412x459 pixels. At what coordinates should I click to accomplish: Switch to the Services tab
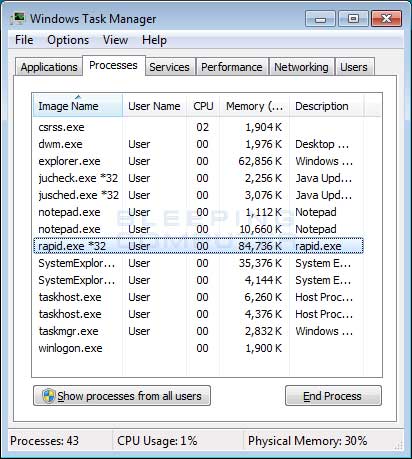[169, 67]
